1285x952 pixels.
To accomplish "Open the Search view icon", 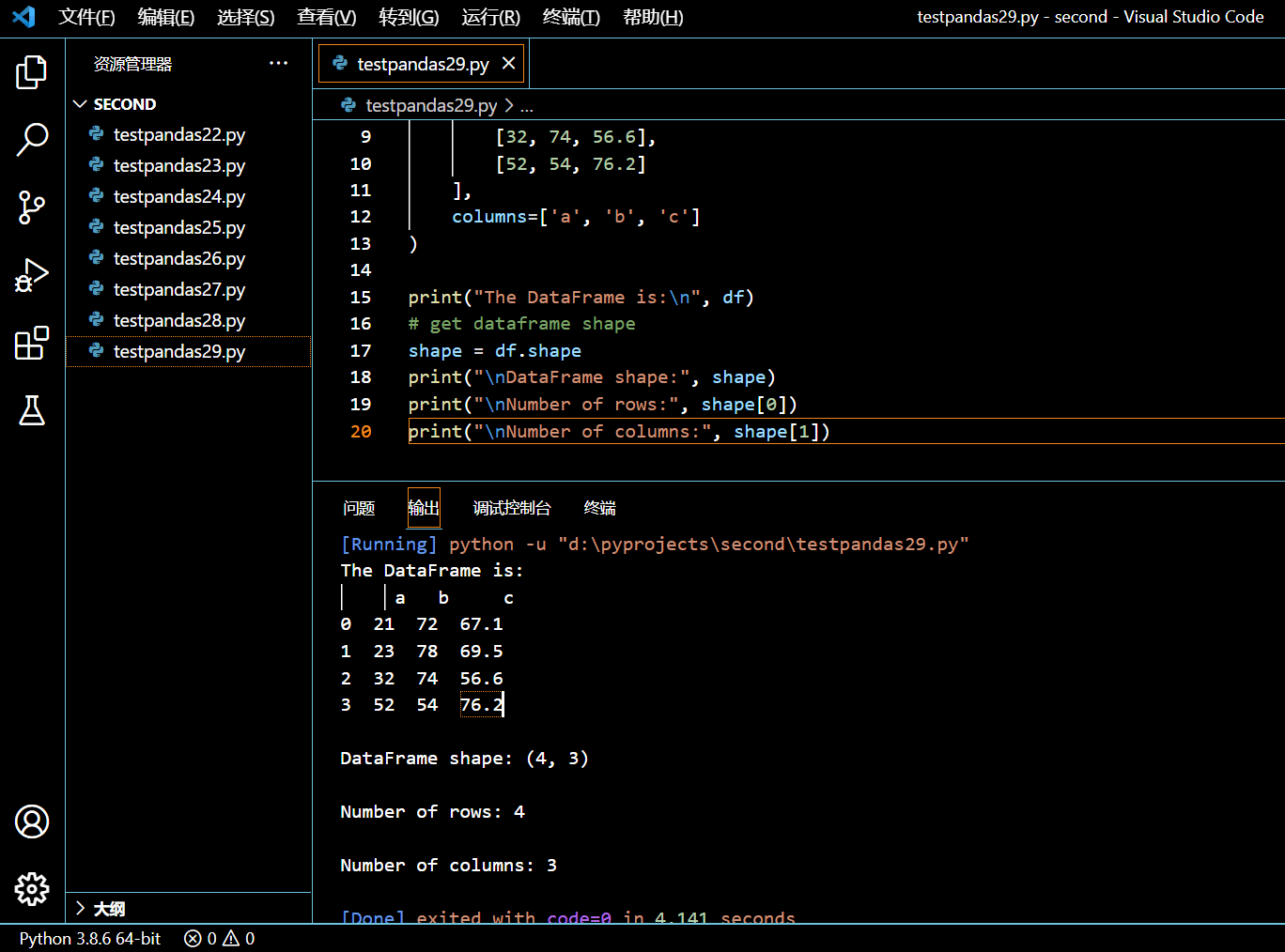I will (x=32, y=140).
